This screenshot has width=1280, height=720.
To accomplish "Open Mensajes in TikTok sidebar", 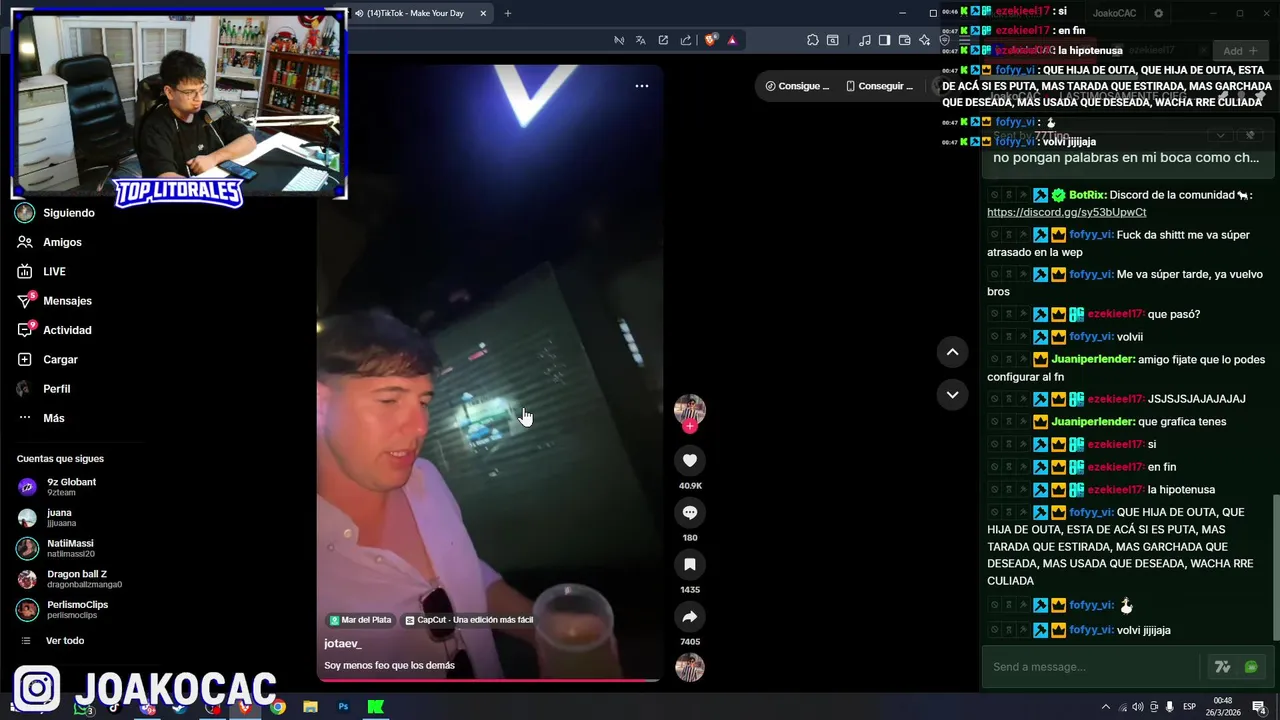I will 67,301.
